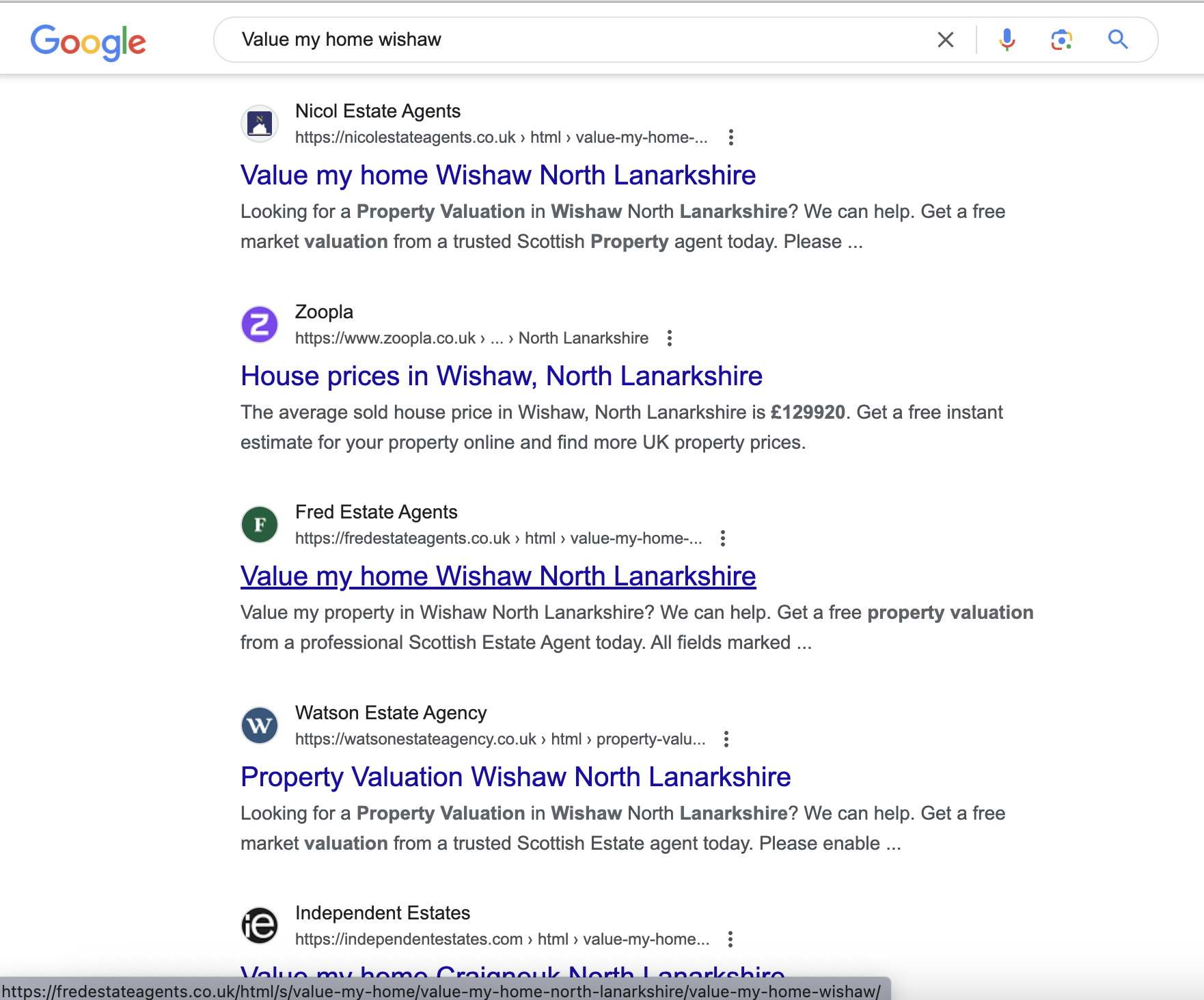Click the Nicol Estate Agents favicon
Viewport: 1204px width, 1000px height.
pos(260,124)
